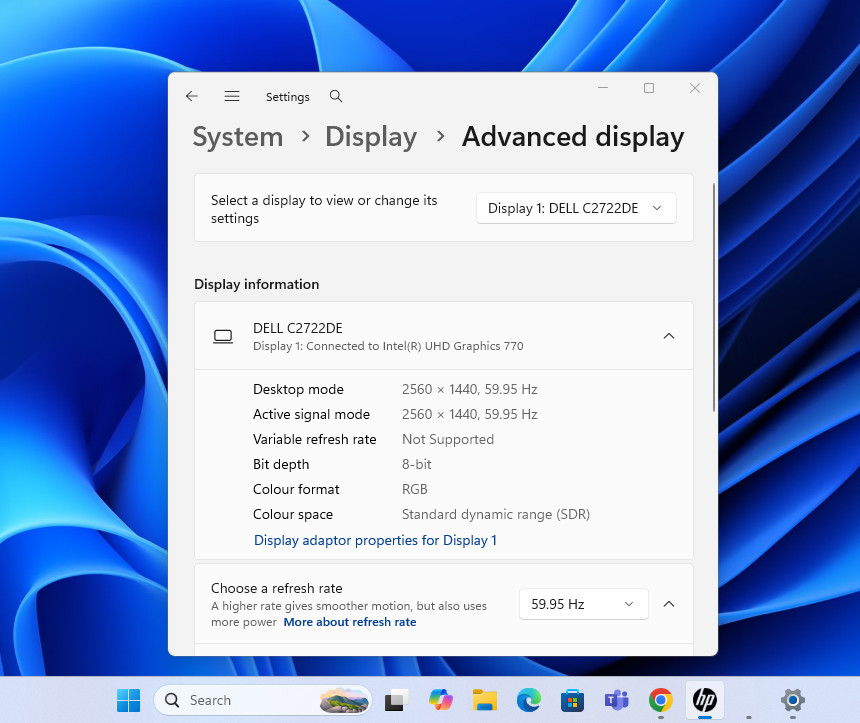Open Microsoft Store from taskbar
Screen dimensions: 860x723
click(x=572, y=700)
